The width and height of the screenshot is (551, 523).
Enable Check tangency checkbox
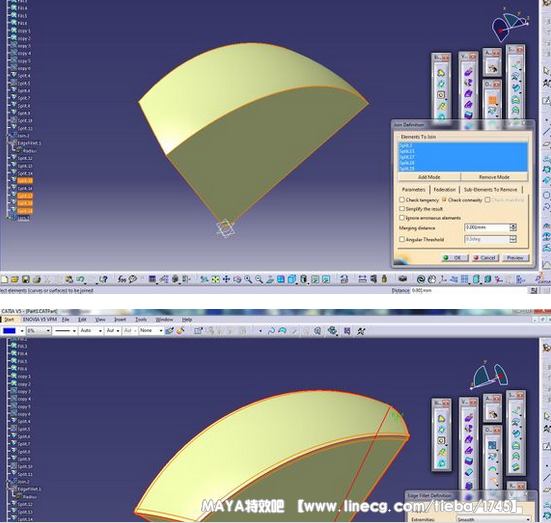click(x=402, y=200)
